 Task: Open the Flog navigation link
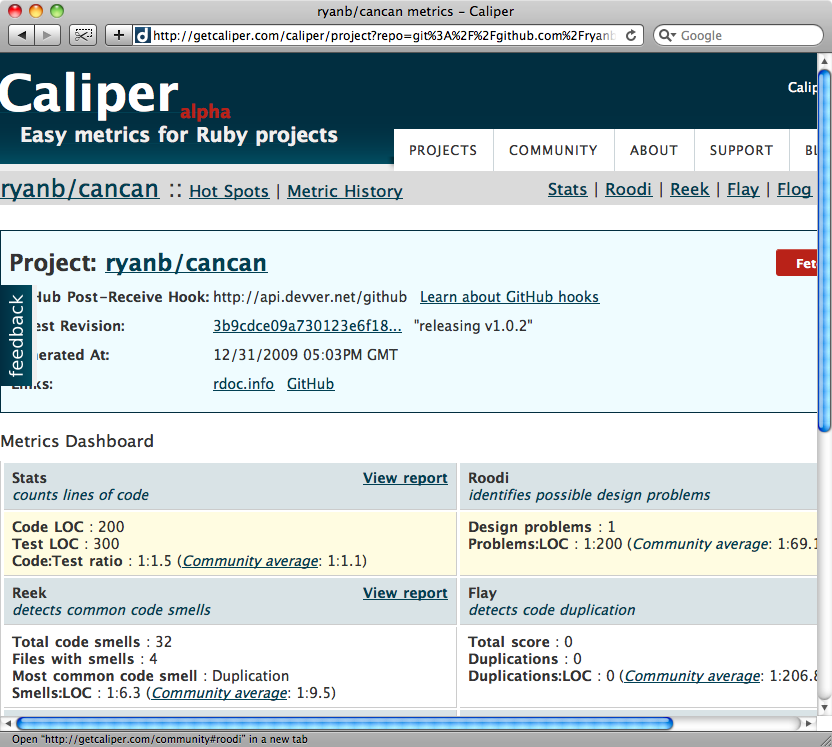[x=794, y=189]
